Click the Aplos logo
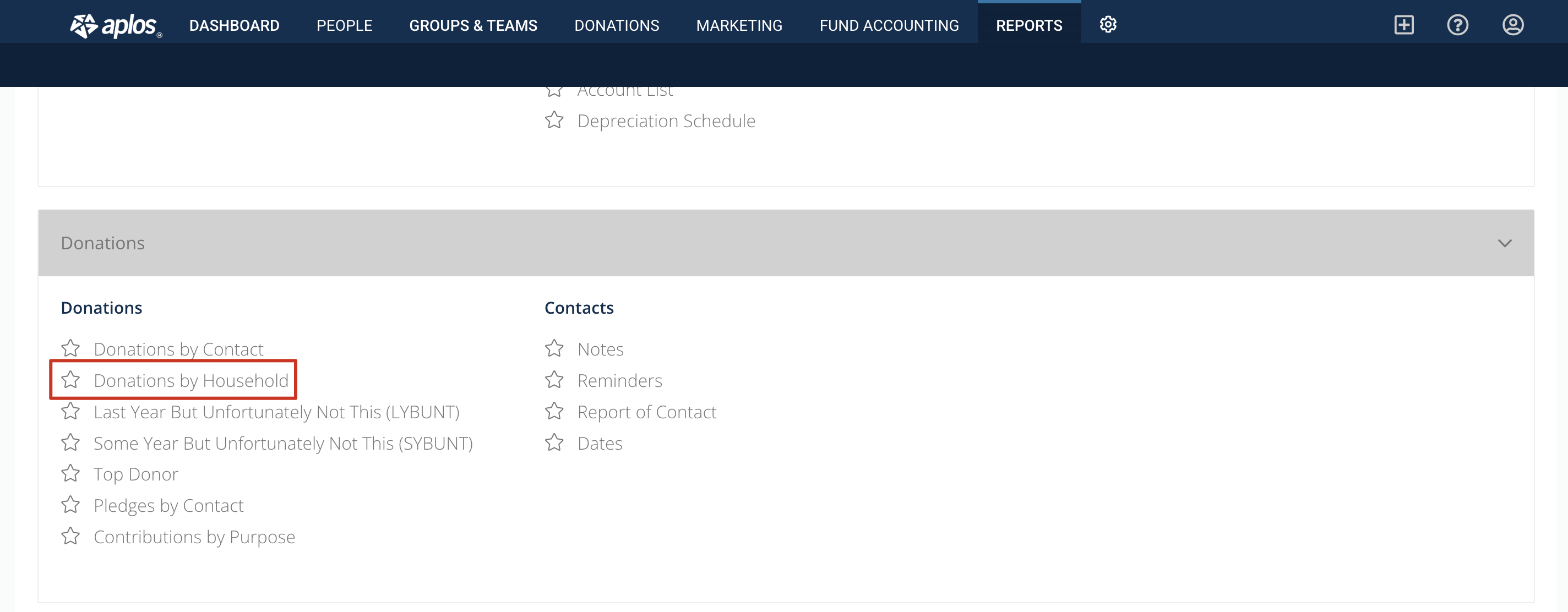This screenshot has height=612, width=1568. [116, 25]
